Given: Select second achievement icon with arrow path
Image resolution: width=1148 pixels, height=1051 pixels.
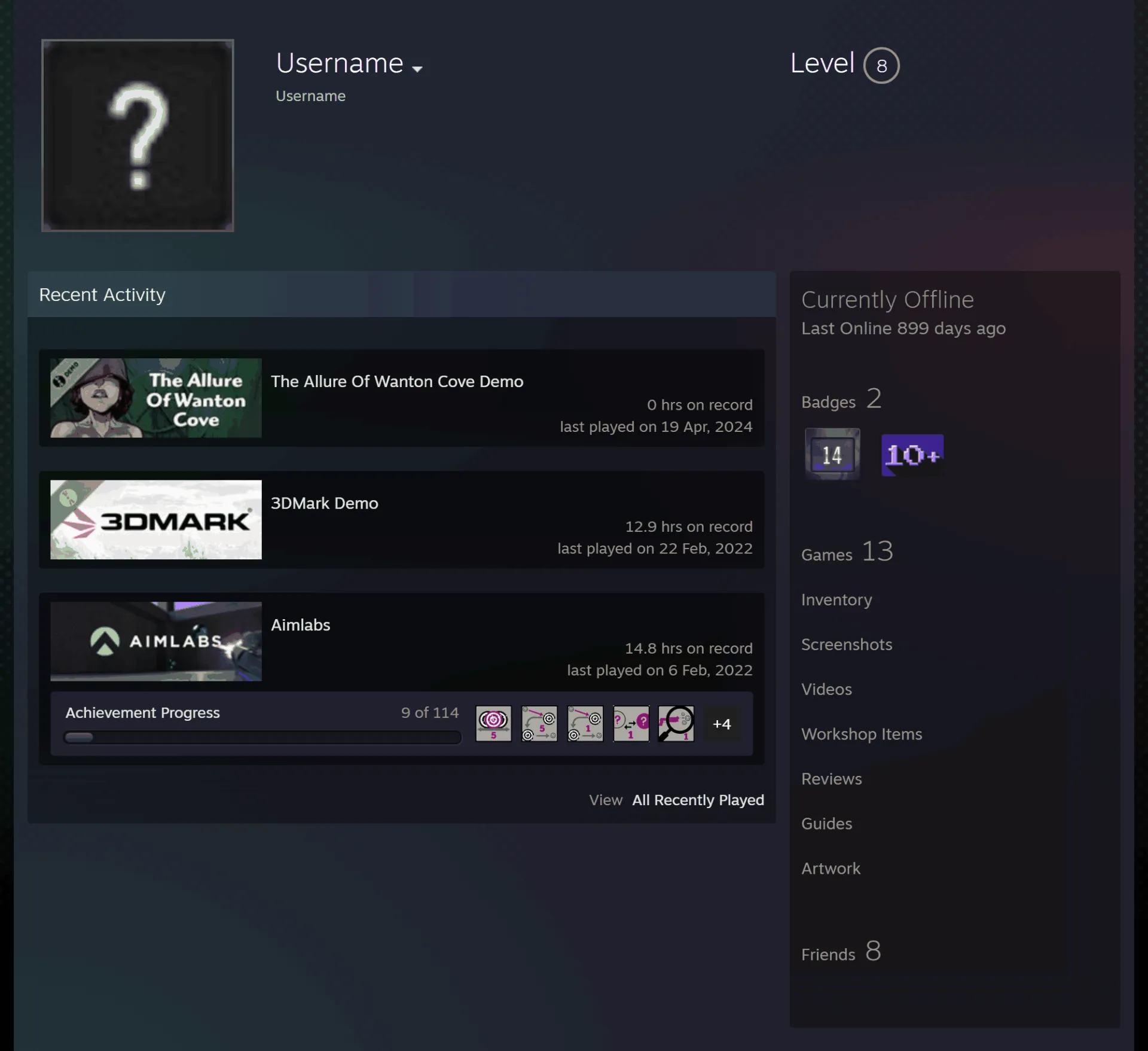Looking at the screenshot, I should (x=539, y=724).
